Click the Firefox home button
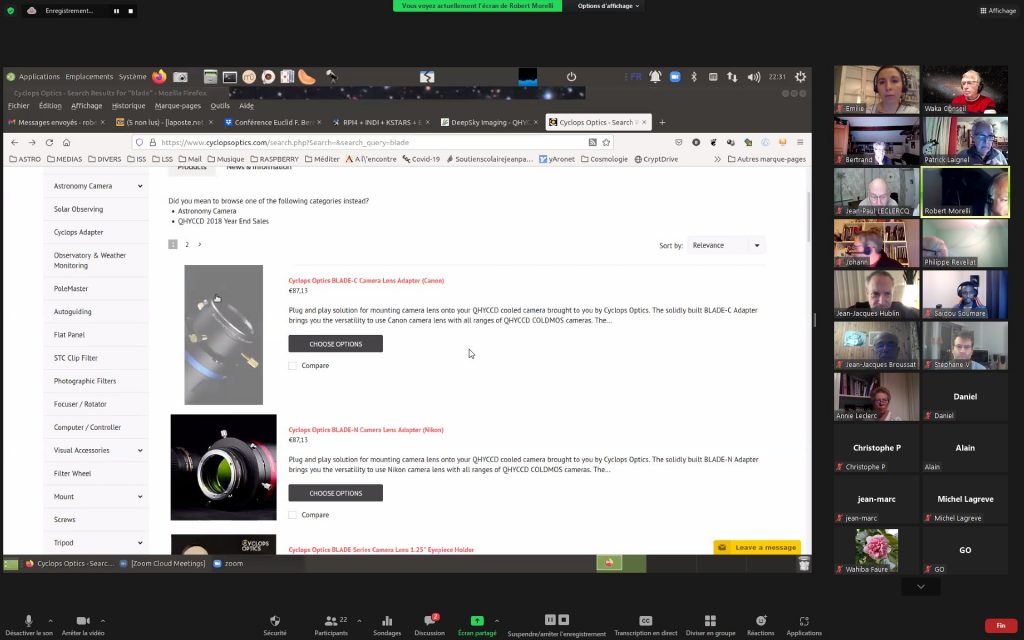Screen dimensions: 1024x640 click(66, 142)
